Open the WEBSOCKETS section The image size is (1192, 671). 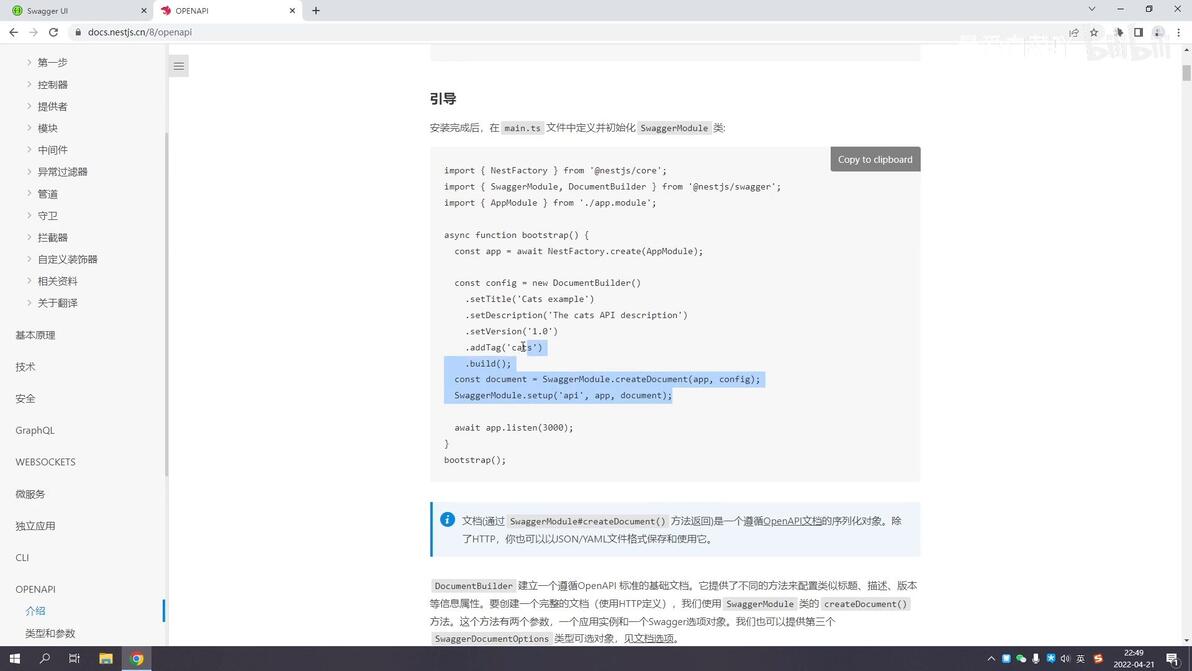click(45, 462)
